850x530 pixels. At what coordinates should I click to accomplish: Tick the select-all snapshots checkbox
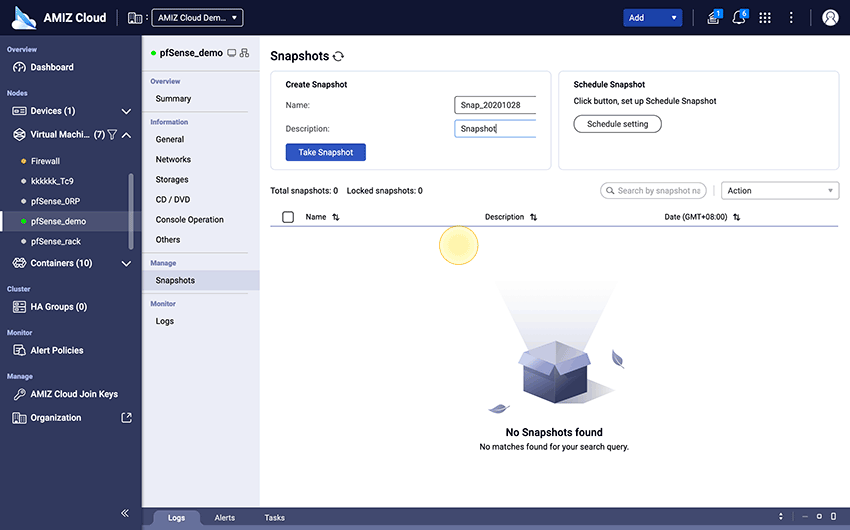[x=288, y=217]
